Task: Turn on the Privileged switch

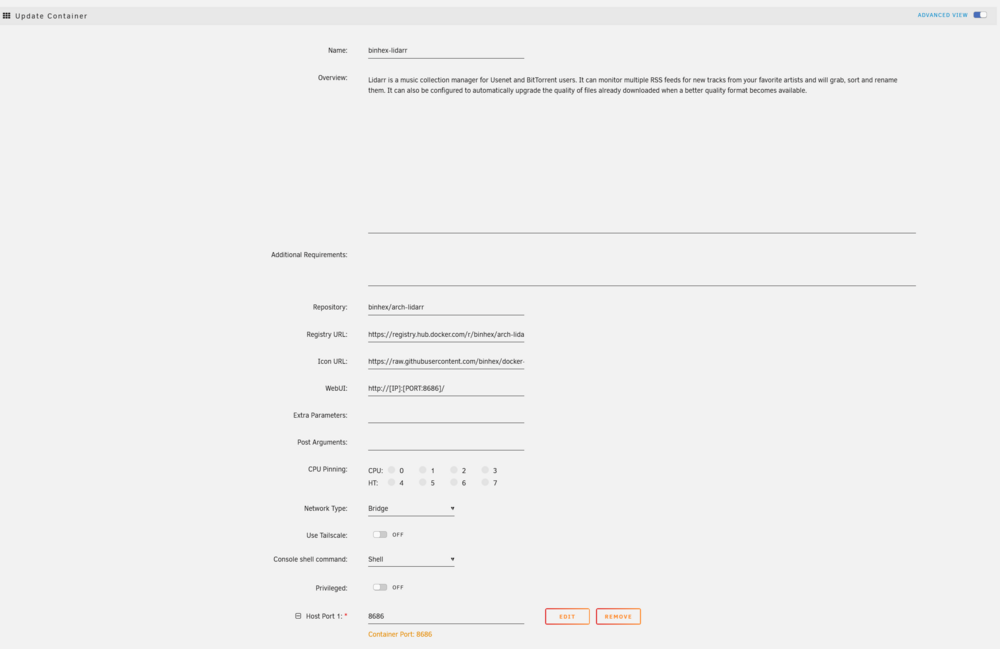Action: pyautogui.click(x=380, y=587)
